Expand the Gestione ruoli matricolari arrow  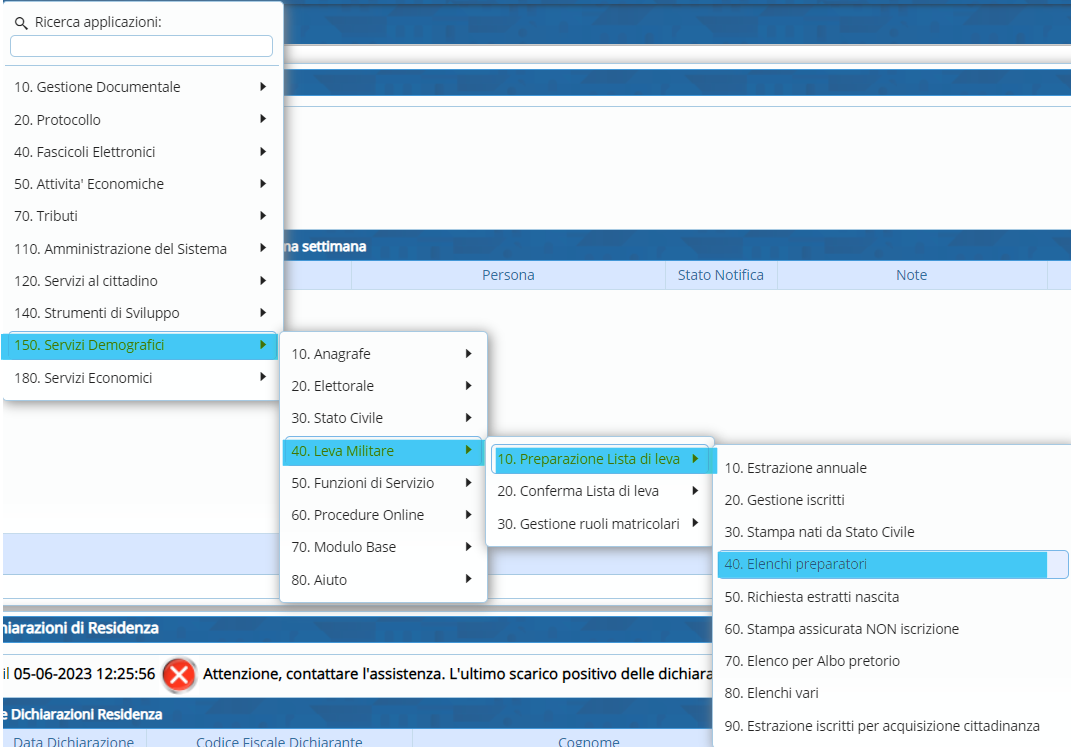[695, 523]
